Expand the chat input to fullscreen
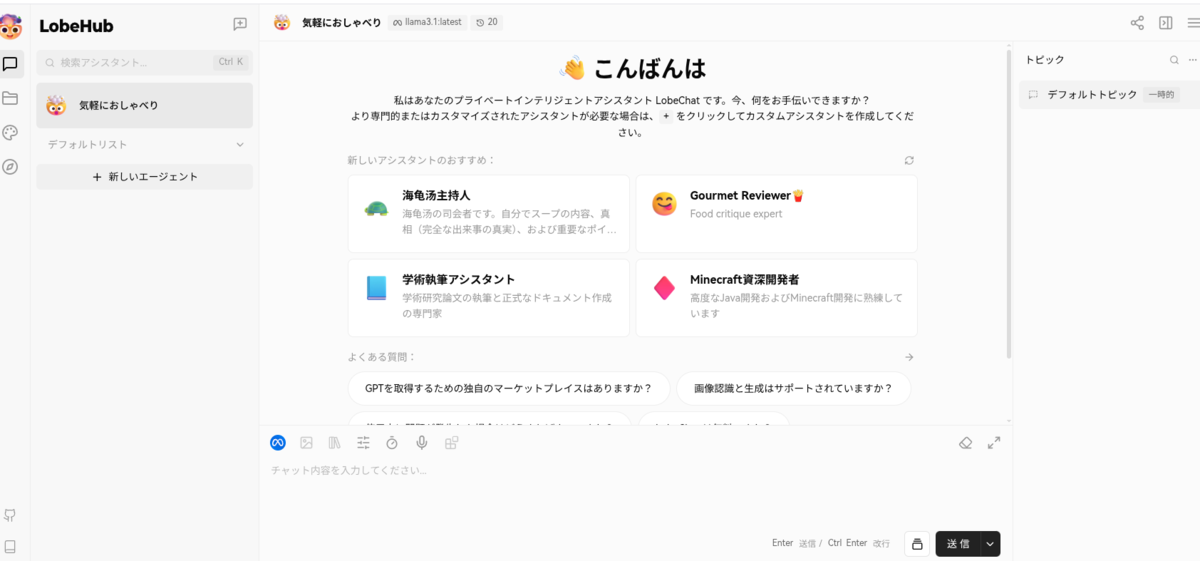The height and width of the screenshot is (561, 1200). (994, 442)
